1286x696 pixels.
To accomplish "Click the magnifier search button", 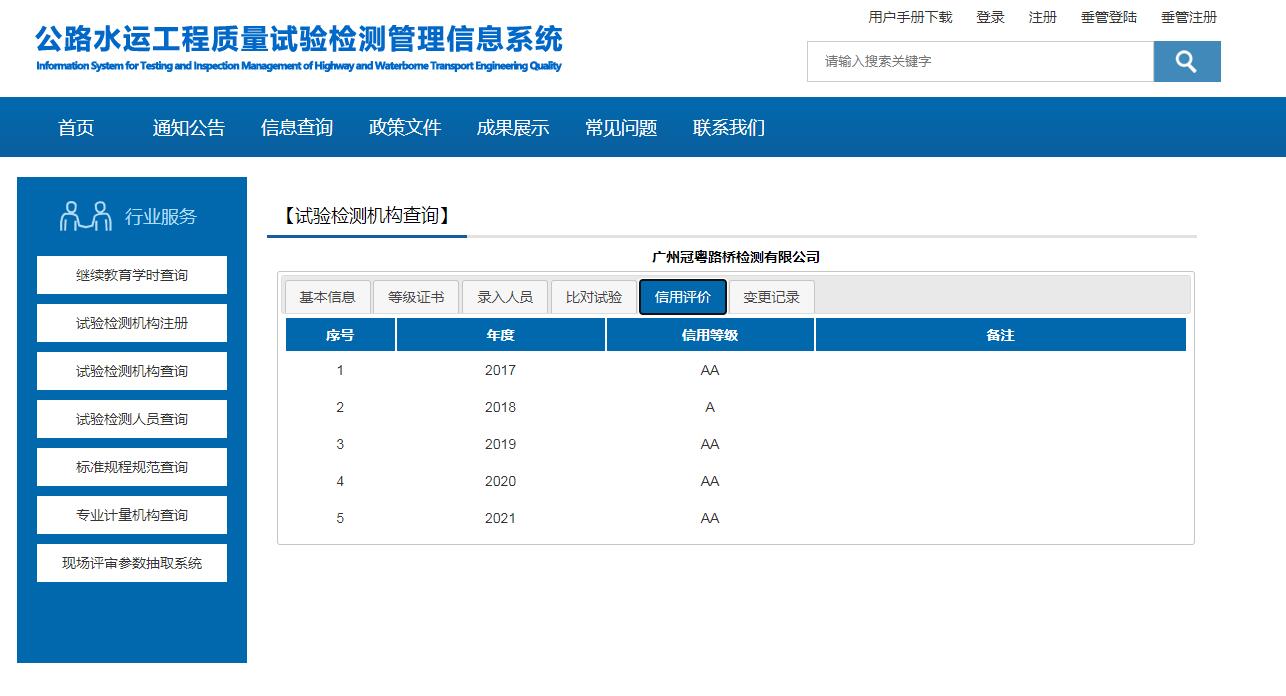I will pos(1187,61).
